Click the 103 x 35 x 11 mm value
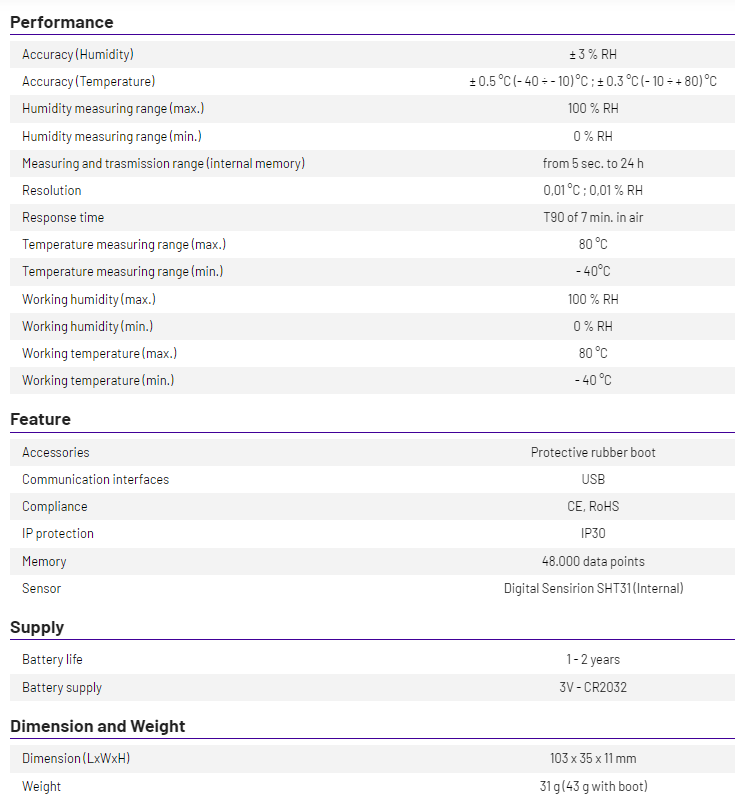Image resolution: width=735 pixels, height=809 pixels. tap(593, 759)
